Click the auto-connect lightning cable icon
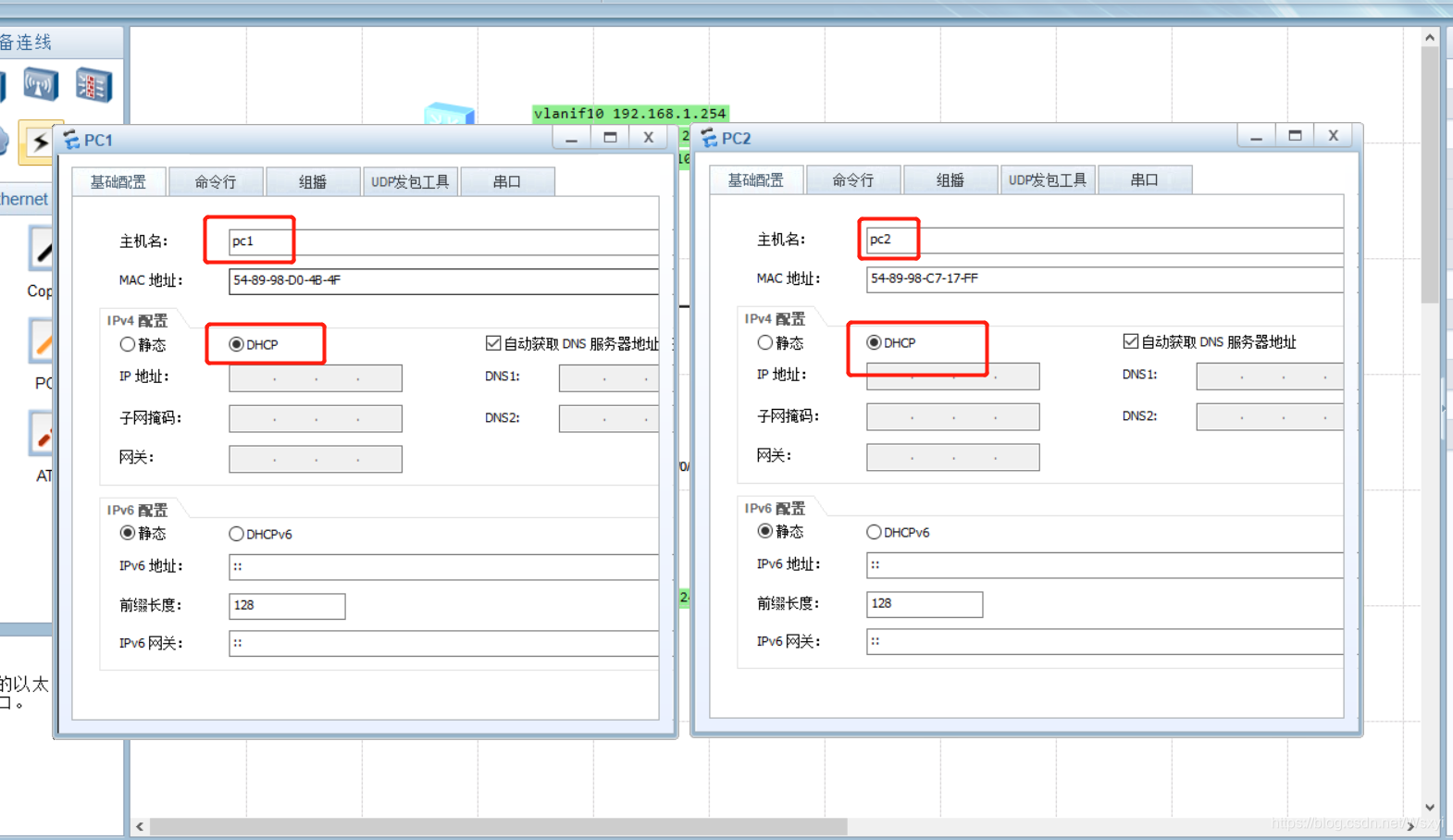1453x840 pixels. coord(39,142)
